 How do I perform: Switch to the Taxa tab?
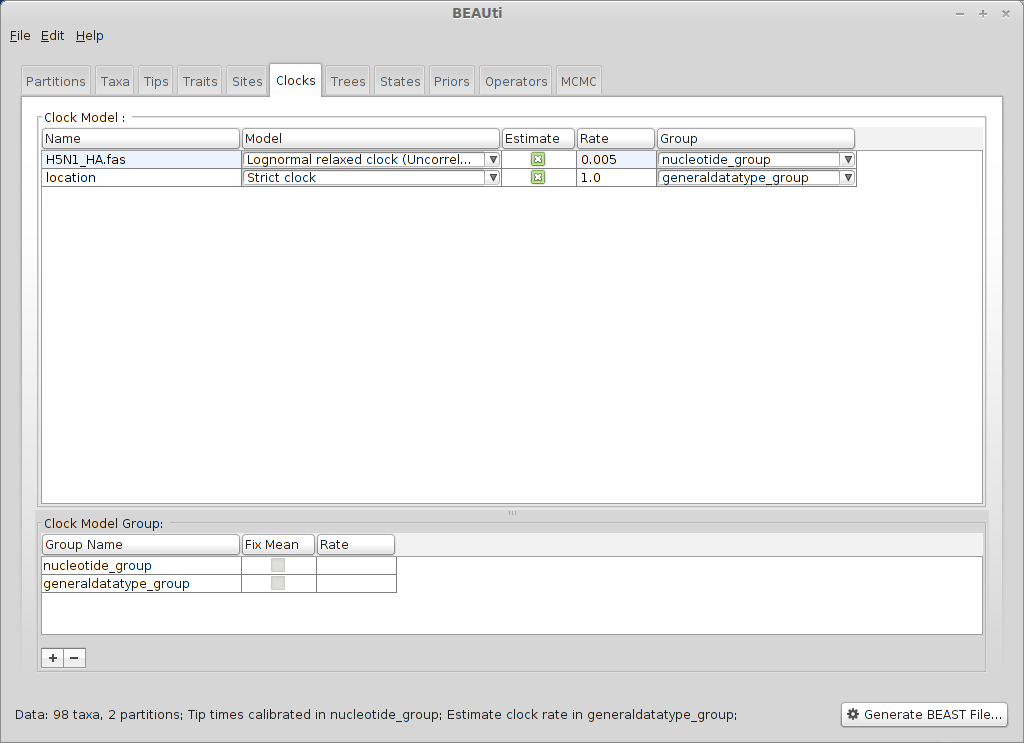coord(115,81)
